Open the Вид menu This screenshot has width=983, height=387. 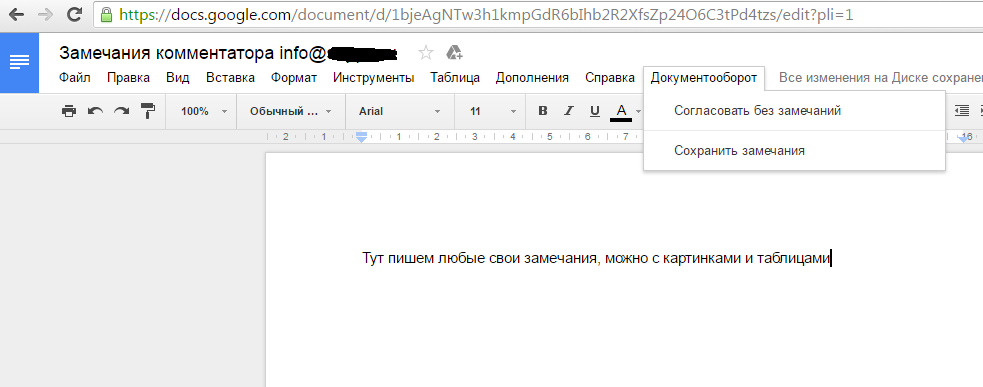177,78
